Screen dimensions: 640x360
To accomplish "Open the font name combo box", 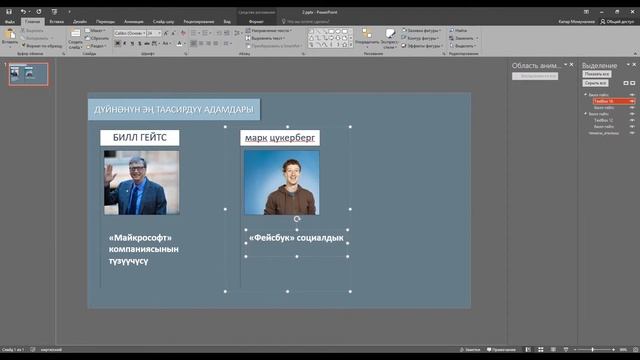I will pos(130,33).
